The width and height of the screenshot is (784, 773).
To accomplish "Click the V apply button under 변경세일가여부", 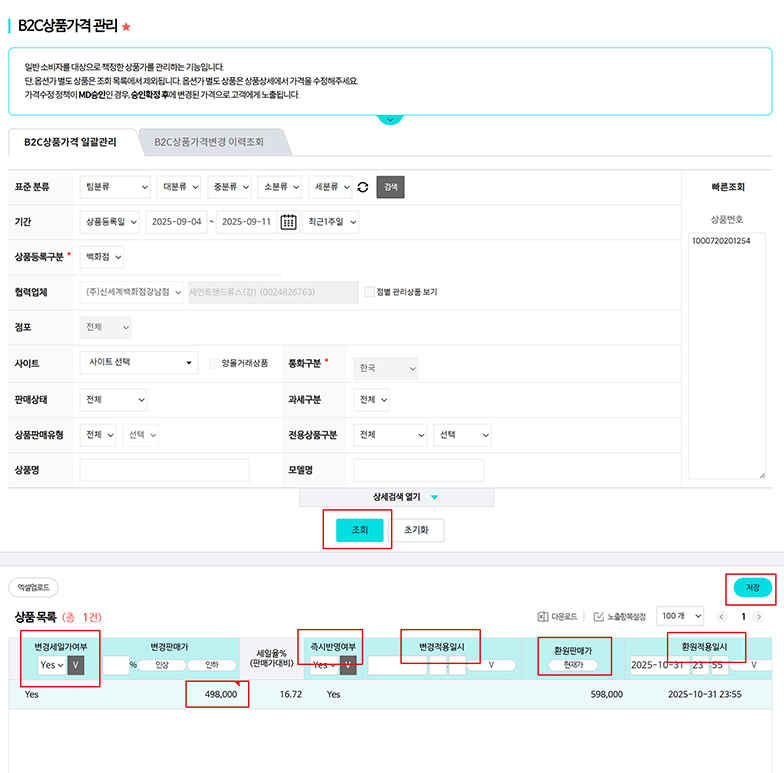I will [x=75, y=665].
